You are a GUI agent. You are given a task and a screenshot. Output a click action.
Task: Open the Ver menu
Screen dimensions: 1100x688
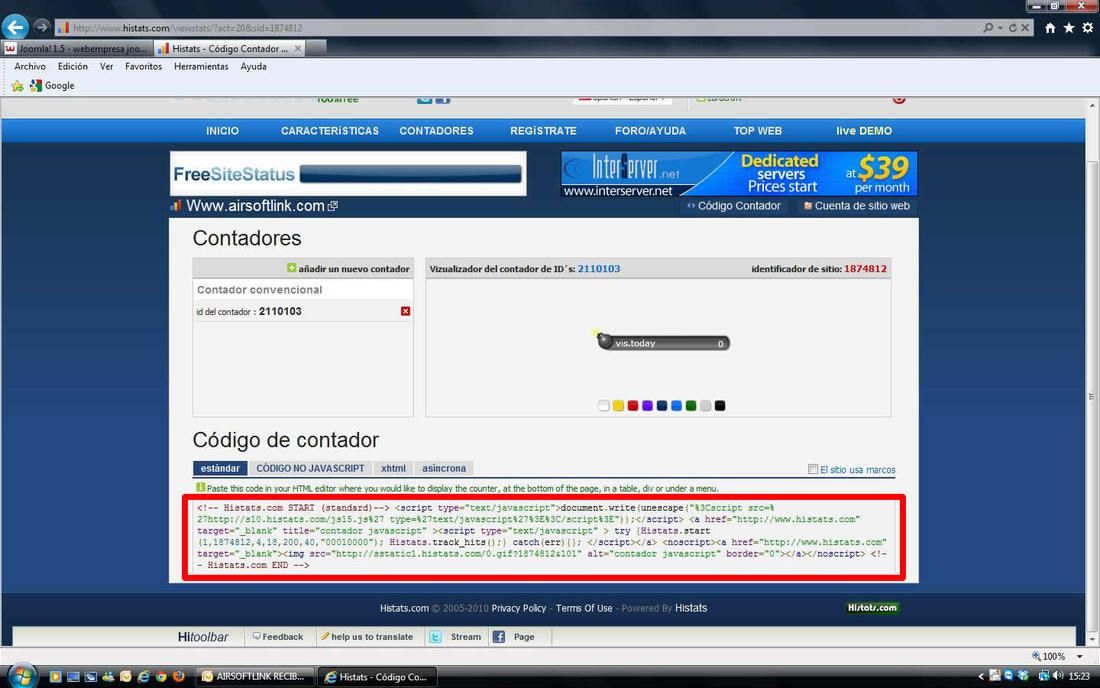[x=107, y=67]
